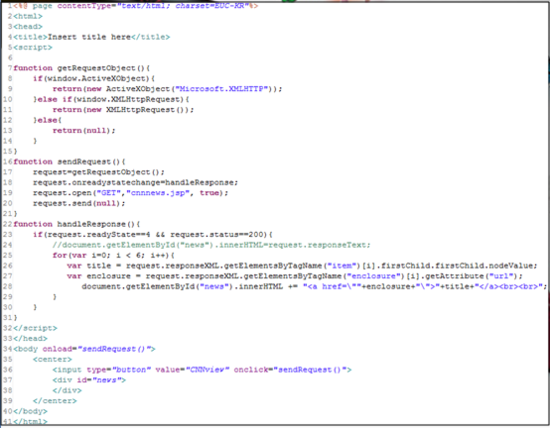This screenshot has height=428, width=550.
Task: Click the 'return(null);' statement
Action: [x=84, y=131]
